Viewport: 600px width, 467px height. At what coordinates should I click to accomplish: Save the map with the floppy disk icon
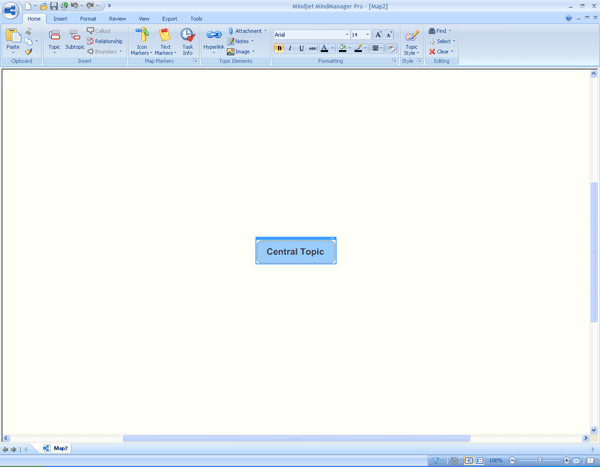click(x=54, y=6)
